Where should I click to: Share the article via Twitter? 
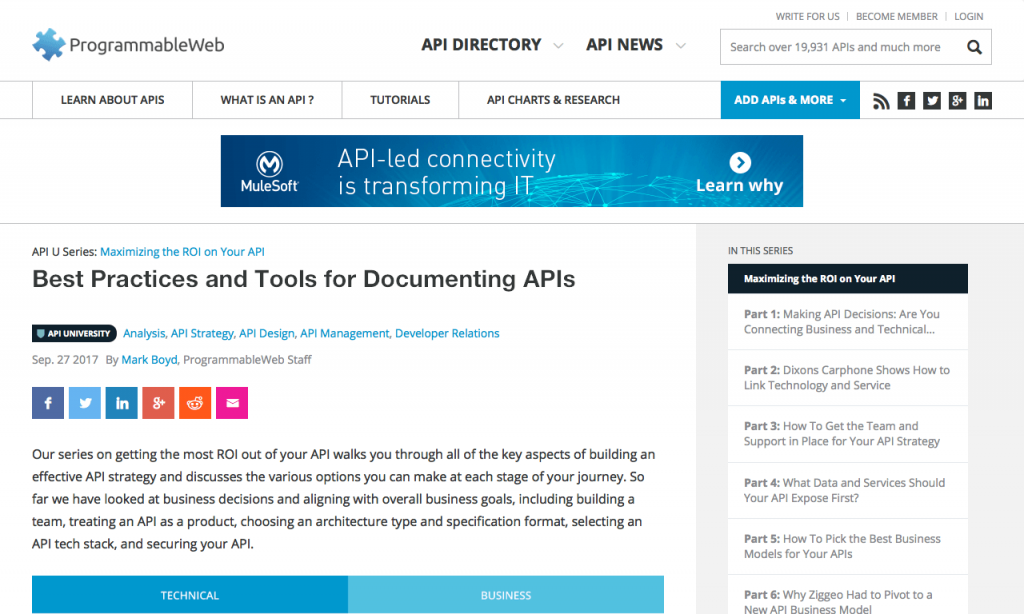pyautogui.click(x=84, y=402)
